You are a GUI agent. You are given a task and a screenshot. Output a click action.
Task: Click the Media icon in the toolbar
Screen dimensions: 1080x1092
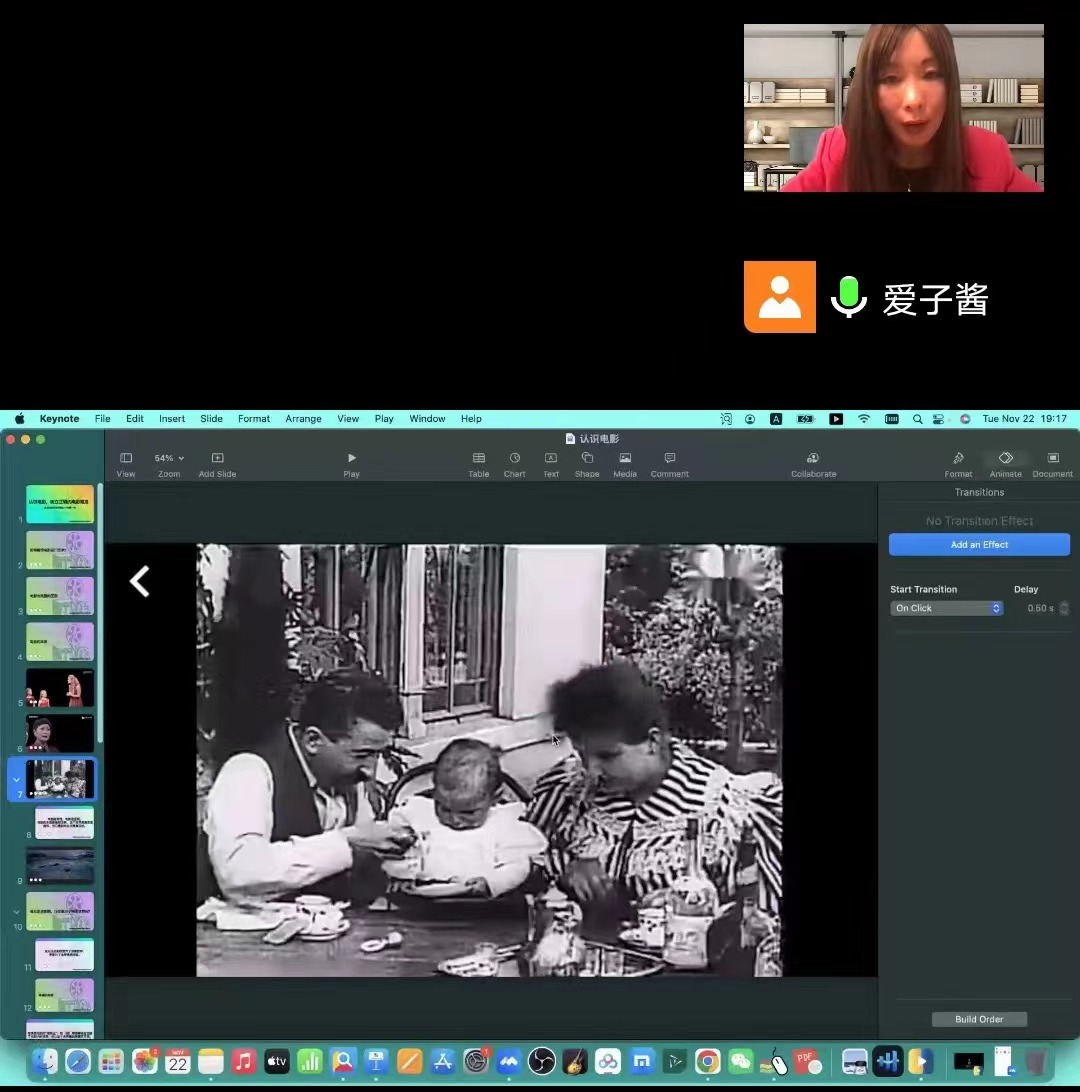click(x=625, y=459)
